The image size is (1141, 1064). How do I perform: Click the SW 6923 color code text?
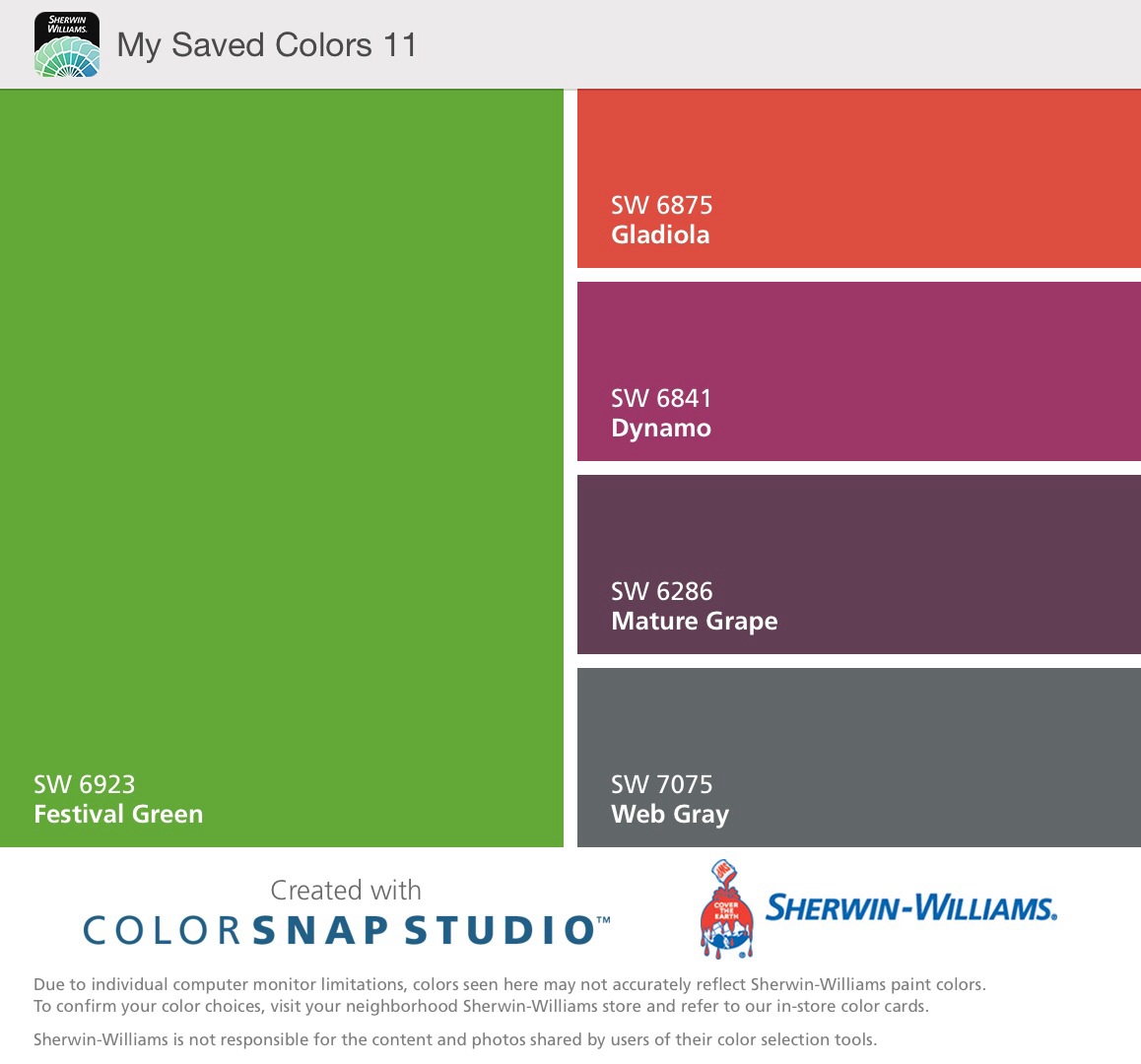tap(84, 784)
